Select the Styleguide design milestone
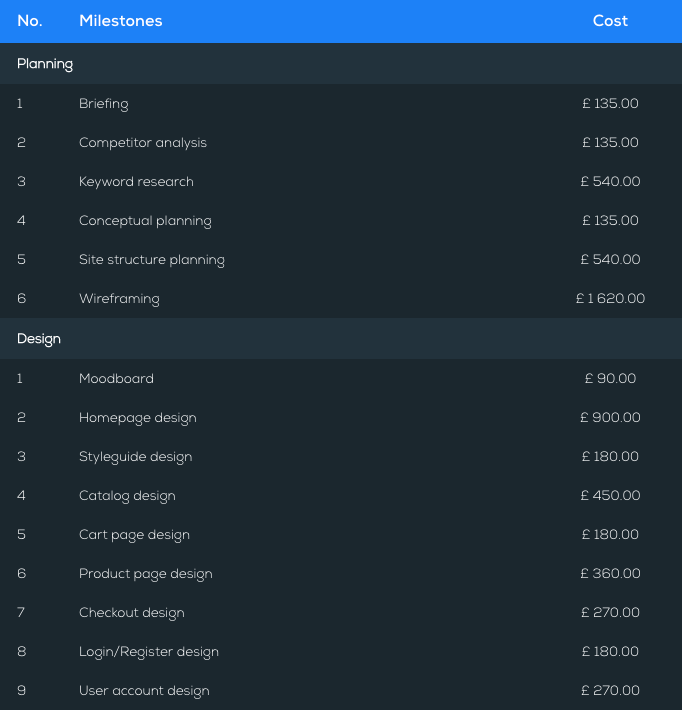This screenshot has height=710, width=682. 135,457
